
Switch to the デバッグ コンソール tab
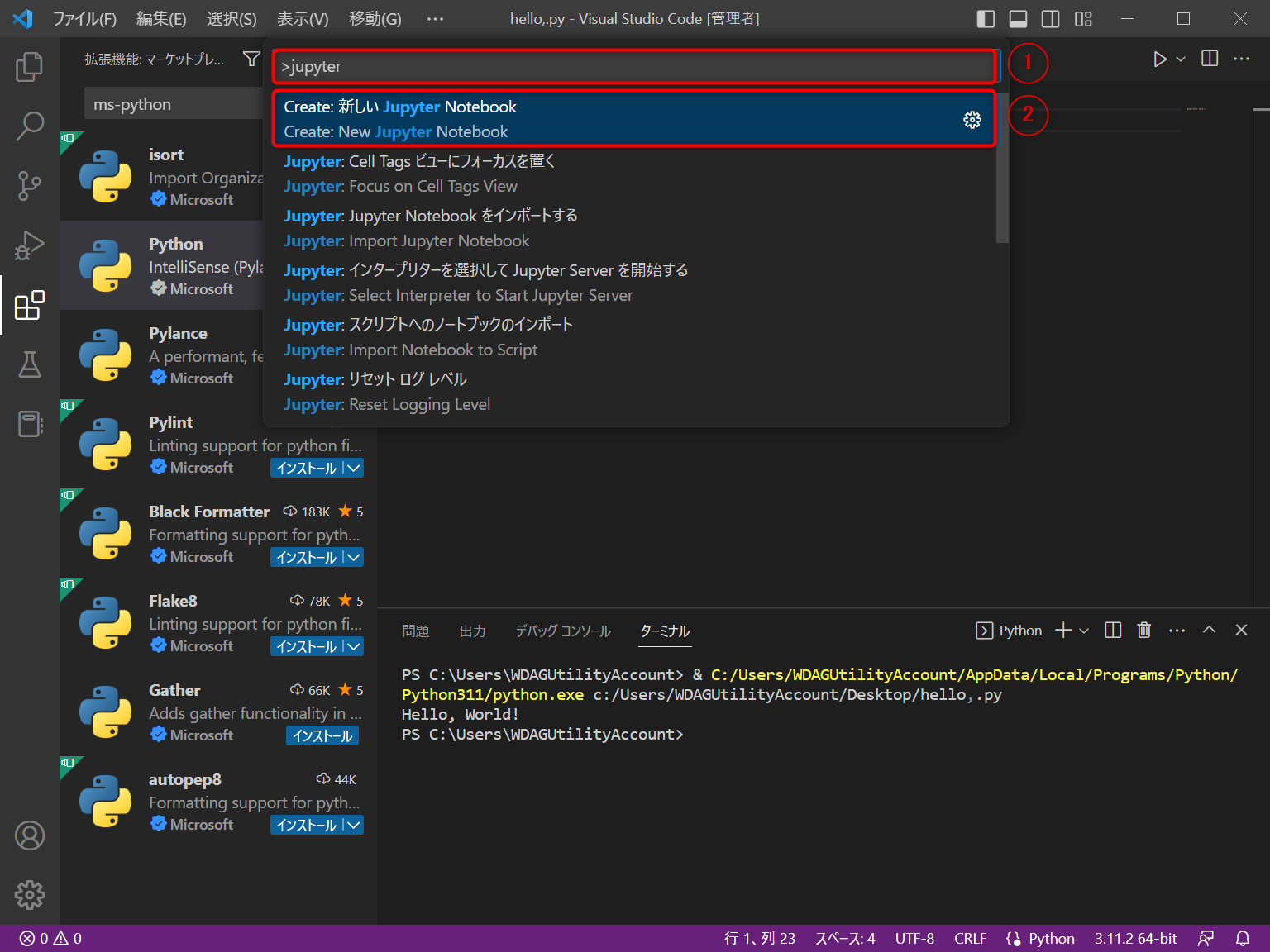click(563, 631)
